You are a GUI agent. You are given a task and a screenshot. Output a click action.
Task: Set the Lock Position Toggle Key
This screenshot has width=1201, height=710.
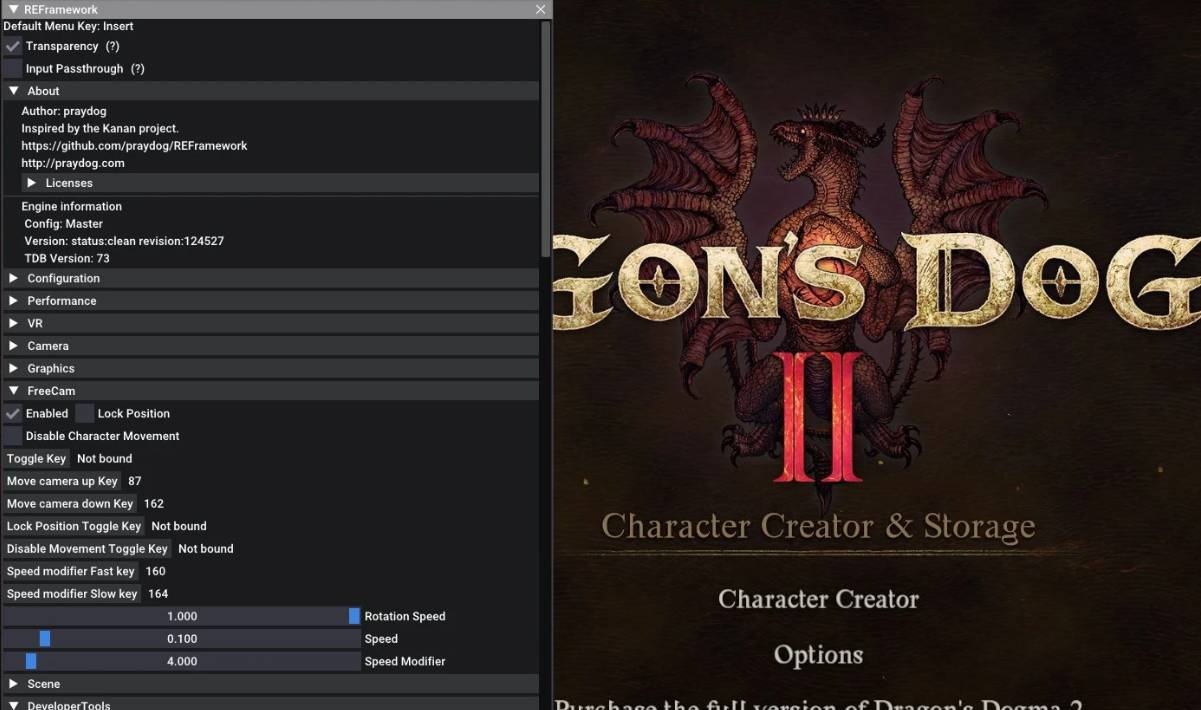coord(74,526)
